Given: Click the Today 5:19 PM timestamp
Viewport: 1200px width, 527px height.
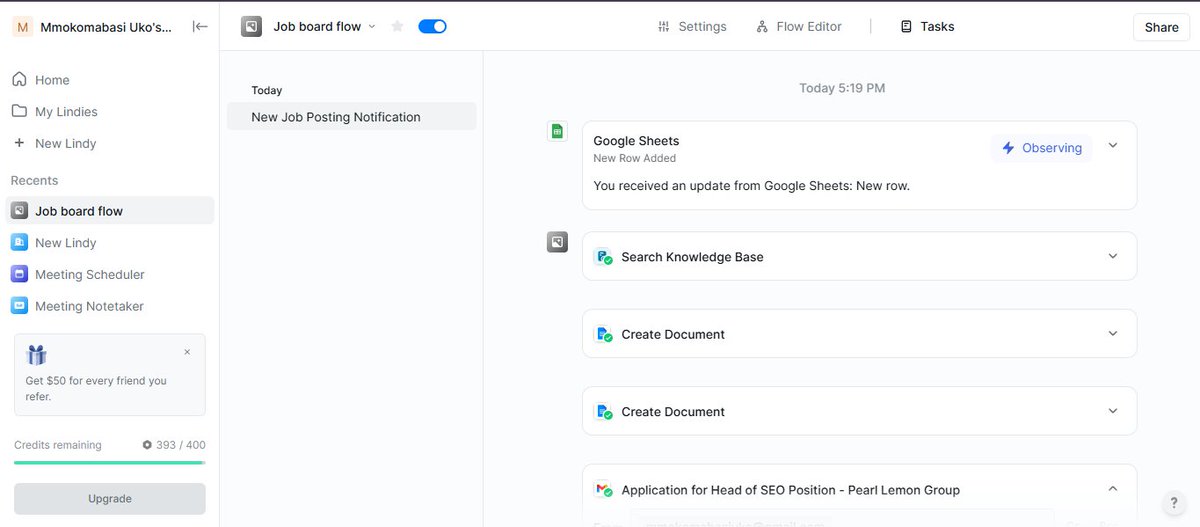Looking at the screenshot, I should coord(842,88).
